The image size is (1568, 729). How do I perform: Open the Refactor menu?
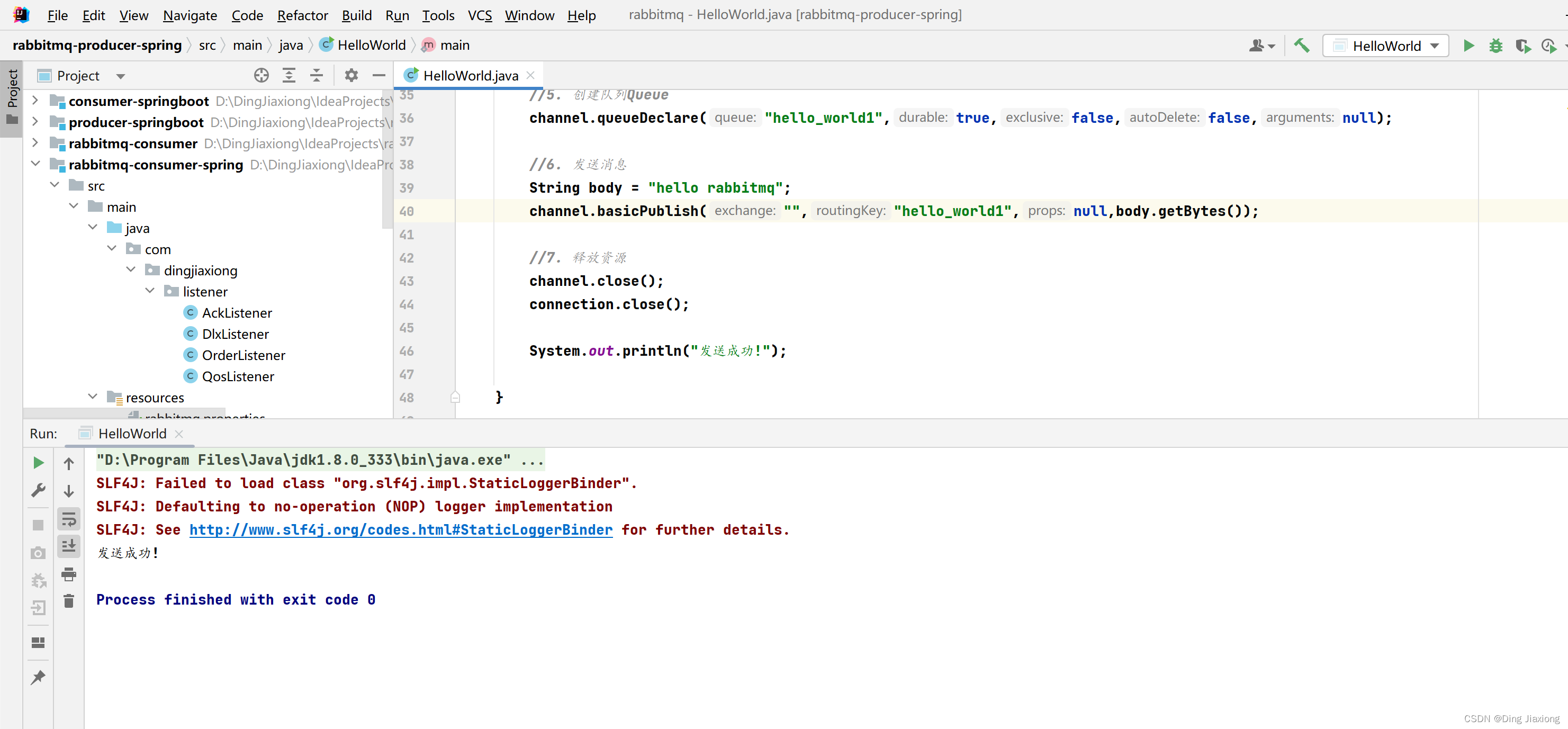302,15
